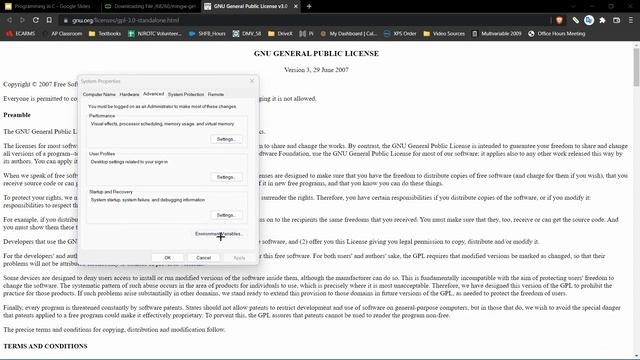Switch to Programming in C Google Slides tab
The width and height of the screenshot is (640, 360).
click(x=49, y=6)
